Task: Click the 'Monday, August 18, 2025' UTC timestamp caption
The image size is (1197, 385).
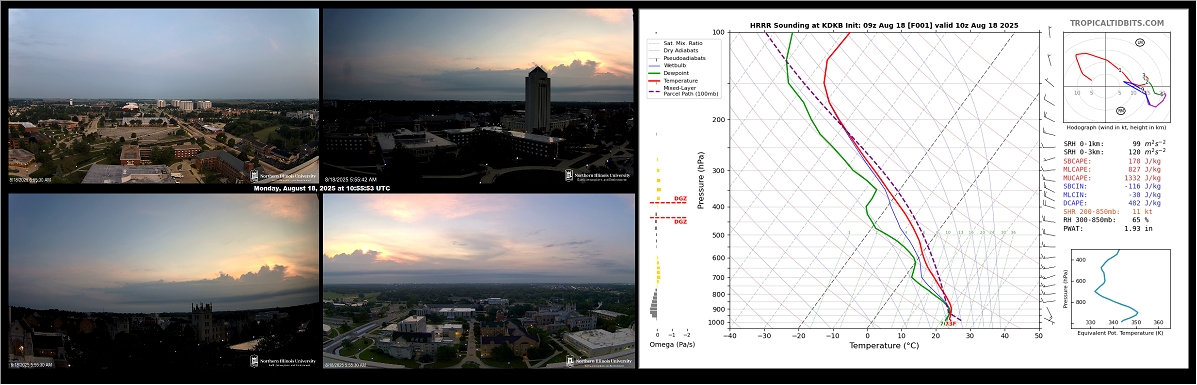Action: [x=321, y=189]
